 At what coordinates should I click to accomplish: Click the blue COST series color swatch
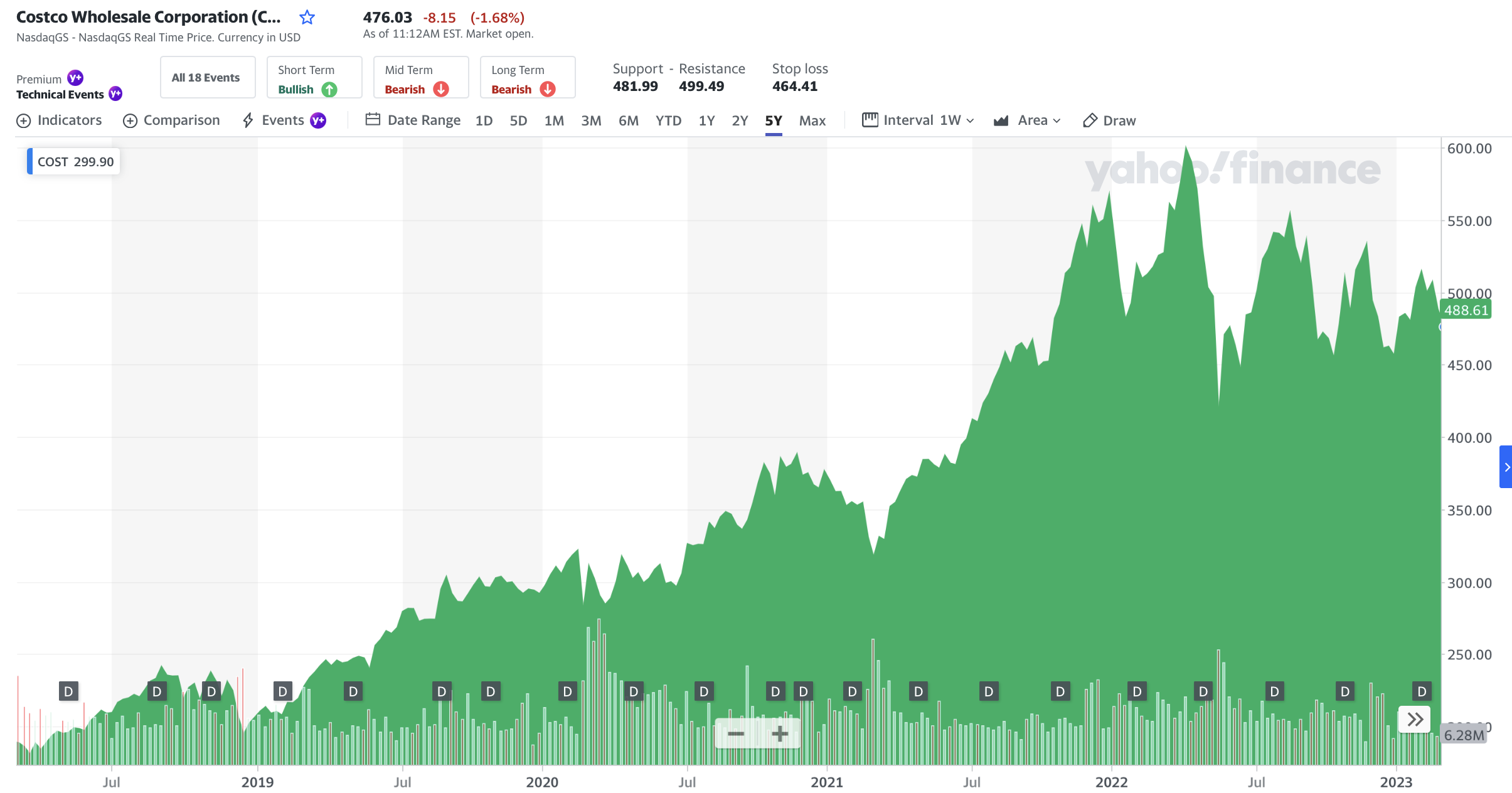(30, 162)
